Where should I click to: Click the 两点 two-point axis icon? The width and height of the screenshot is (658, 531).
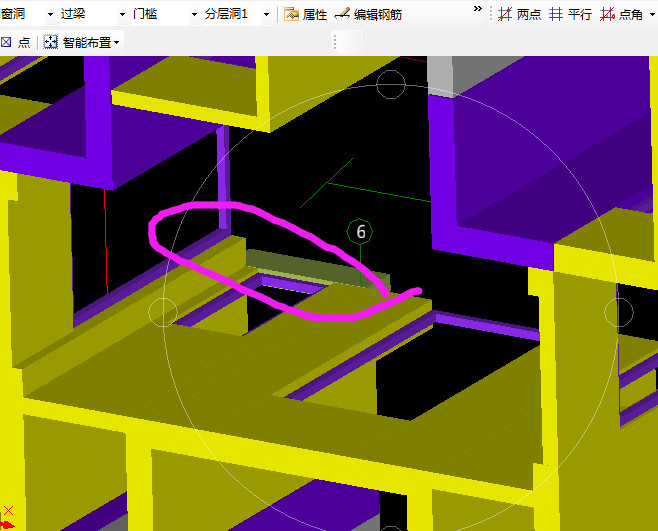click(505, 15)
